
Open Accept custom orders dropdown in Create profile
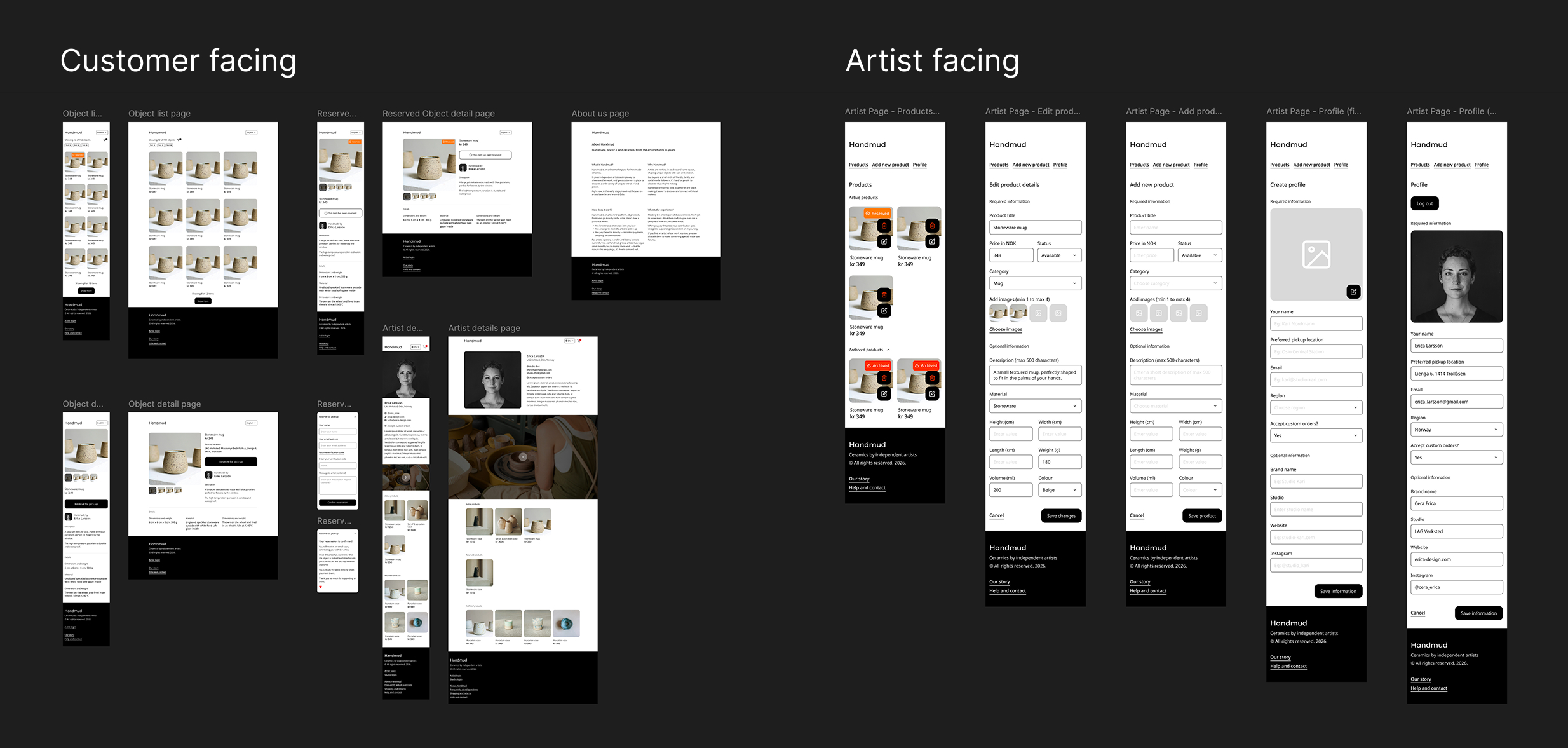1316,435
